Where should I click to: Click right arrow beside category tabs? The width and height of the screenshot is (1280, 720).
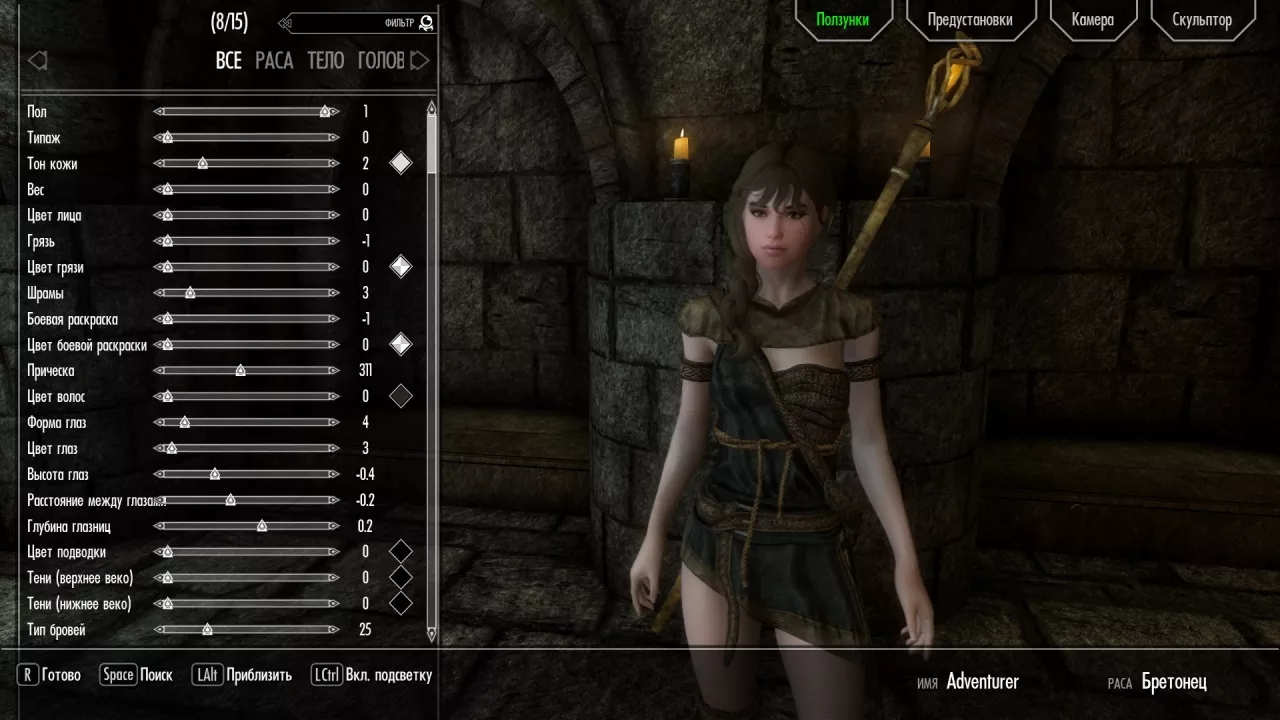[420, 61]
